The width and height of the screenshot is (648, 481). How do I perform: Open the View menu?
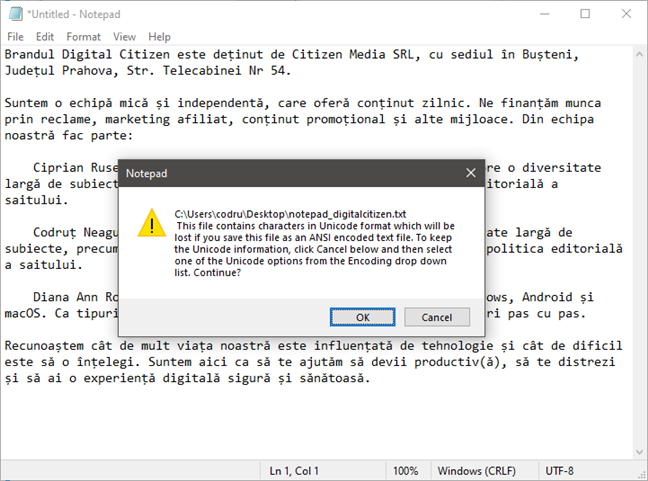124,37
